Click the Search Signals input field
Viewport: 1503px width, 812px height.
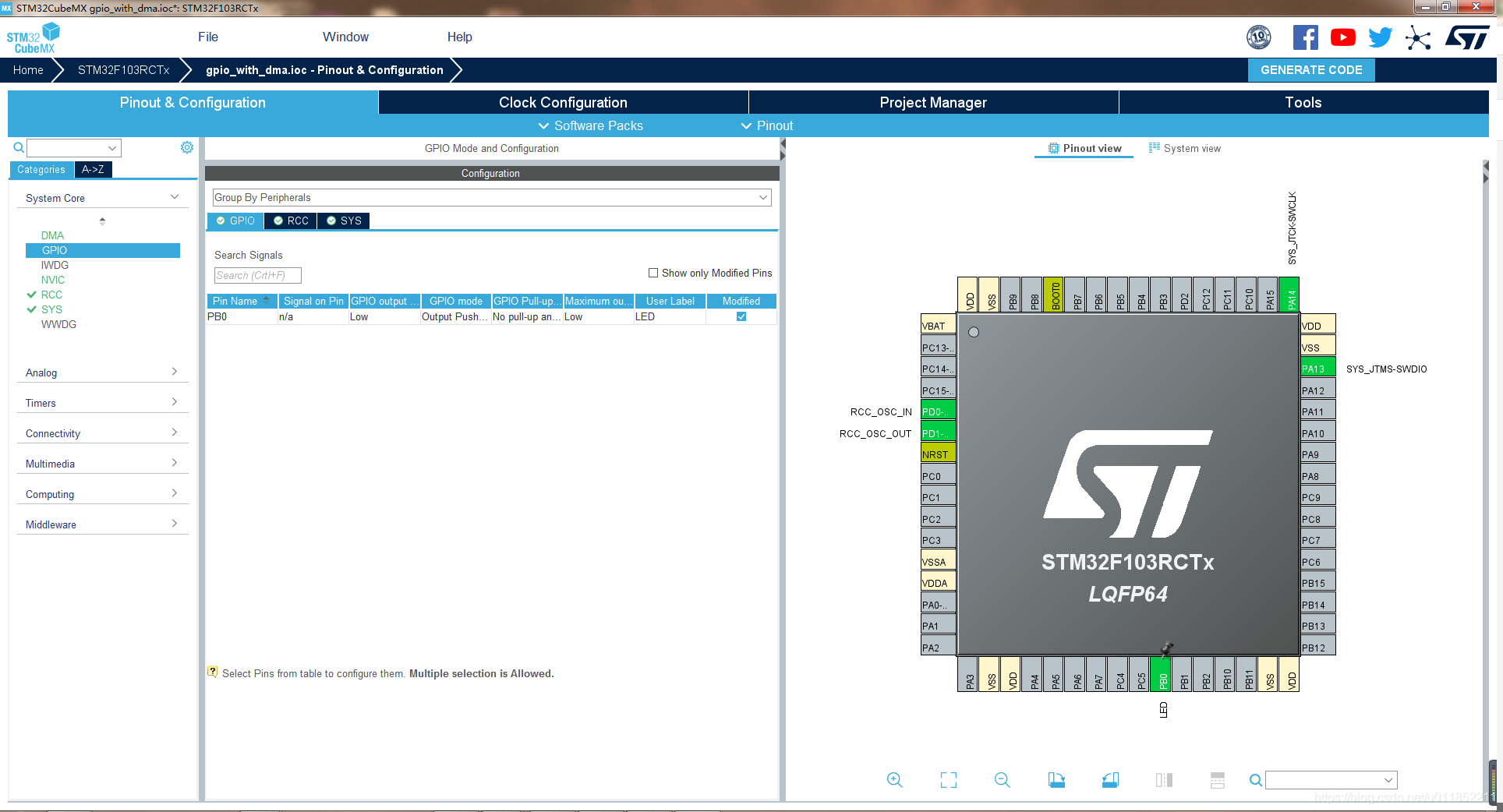pyautogui.click(x=257, y=275)
